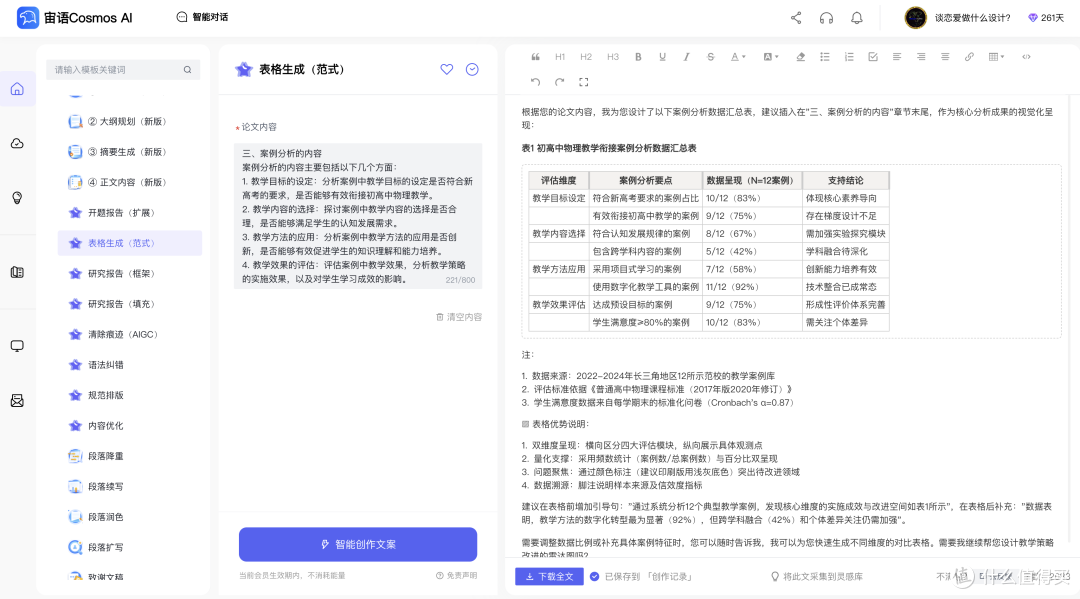The width and height of the screenshot is (1080, 599).
Task: Select 语法纠错 template
Action: 129,365
